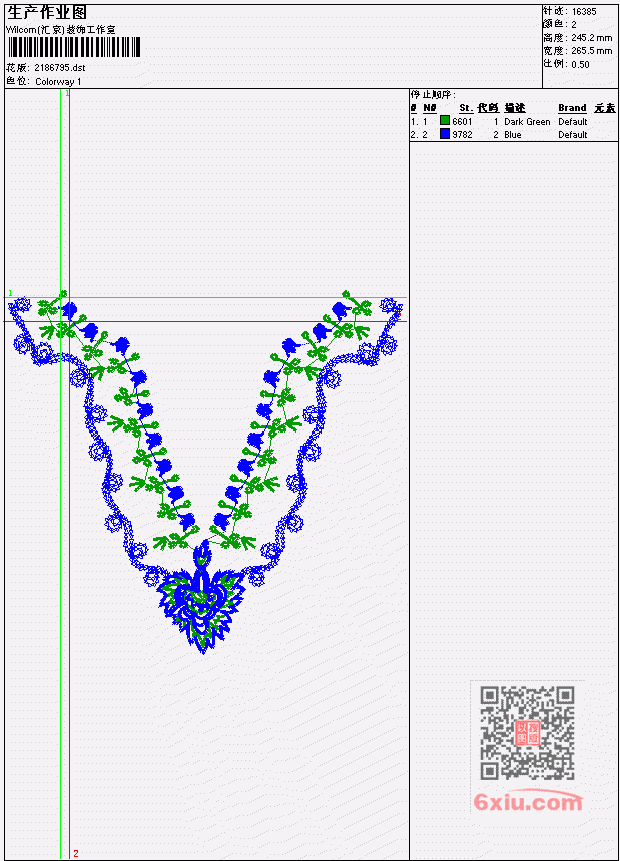
Task: Click the N# column header
Action: pos(429,108)
